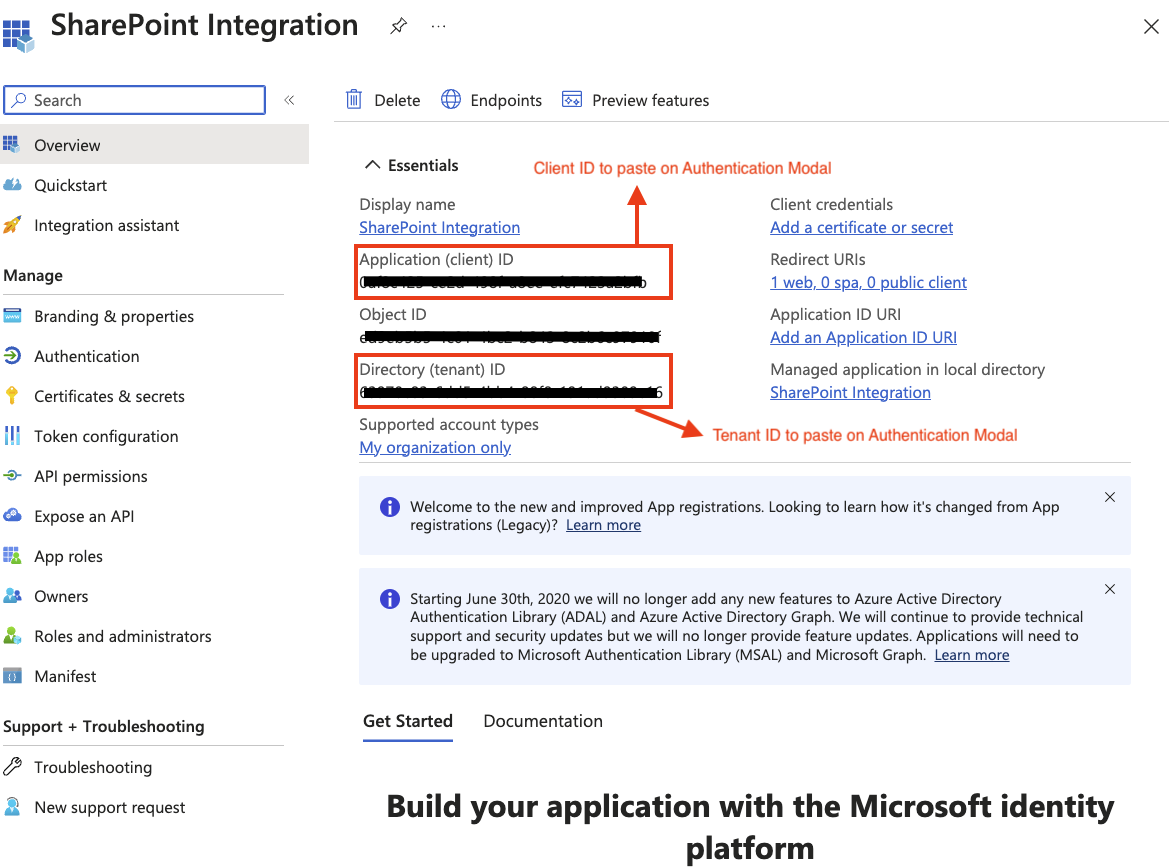Click the Branding & properties icon
The image size is (1169, 868).
pyautogui.click(x=12, y=315)
